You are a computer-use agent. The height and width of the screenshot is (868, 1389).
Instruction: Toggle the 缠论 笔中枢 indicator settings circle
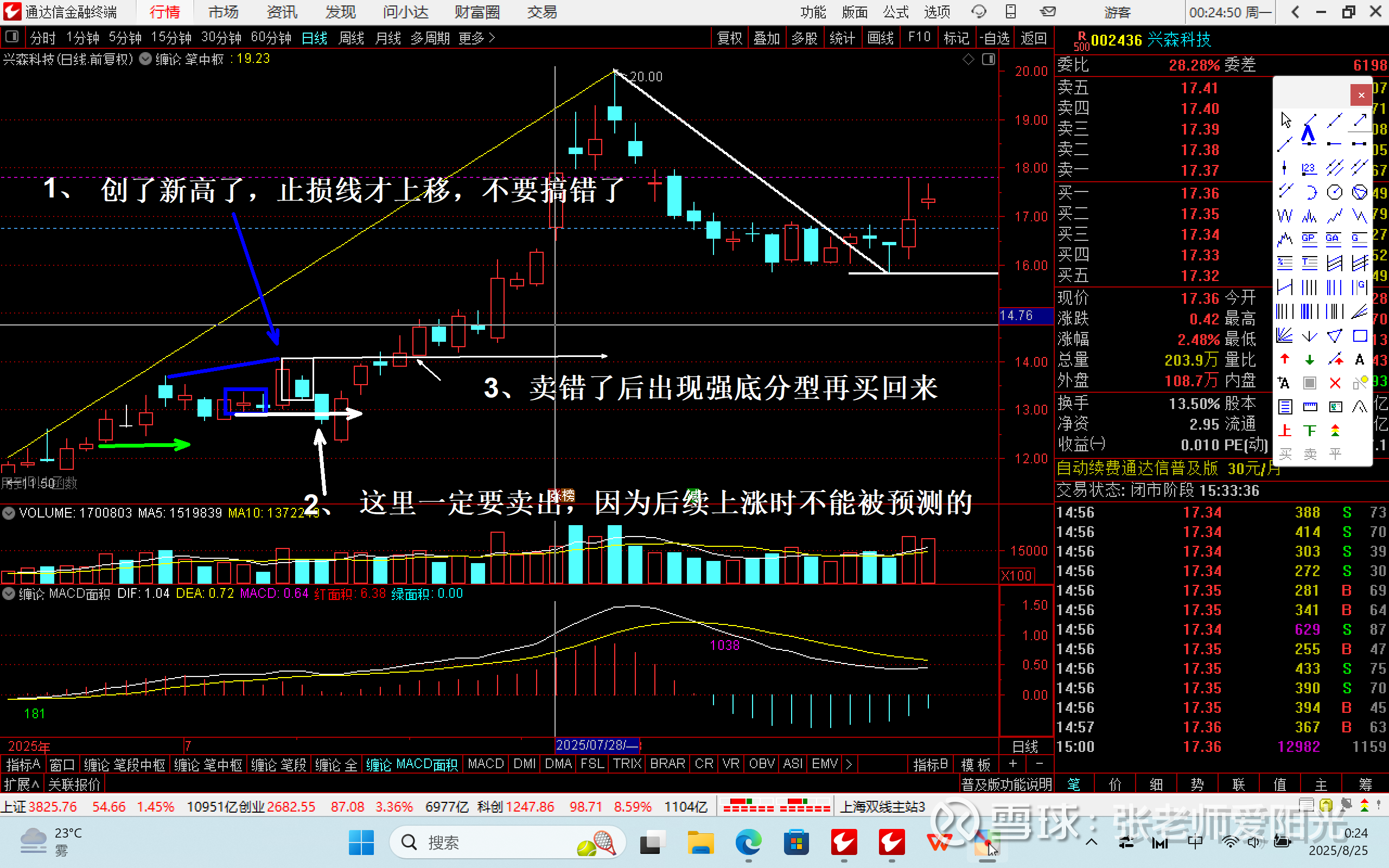[x=145, y=59]
